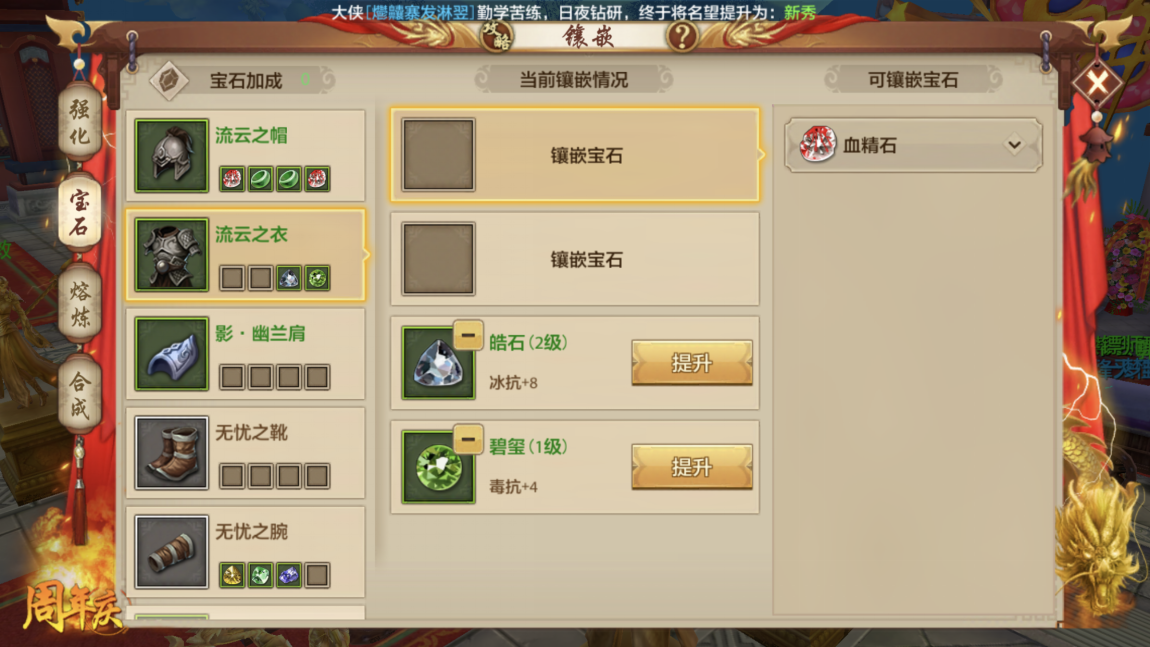Viewport: 1150px width, 647px height.
Task: Click the 皓石 diamond gem icon
Action: coord(438,363)
